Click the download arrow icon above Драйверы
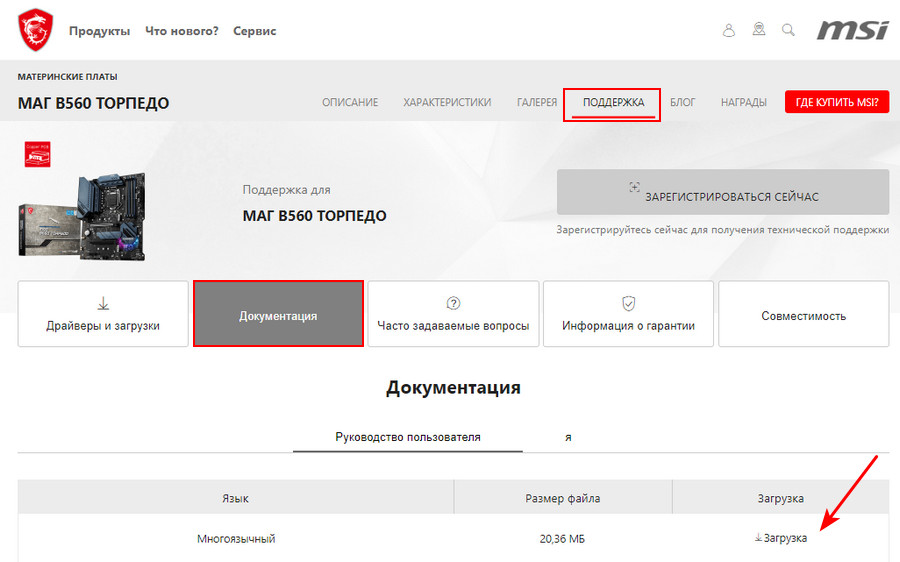The height and width of the screenshot is (562, 900). point(103,303)
